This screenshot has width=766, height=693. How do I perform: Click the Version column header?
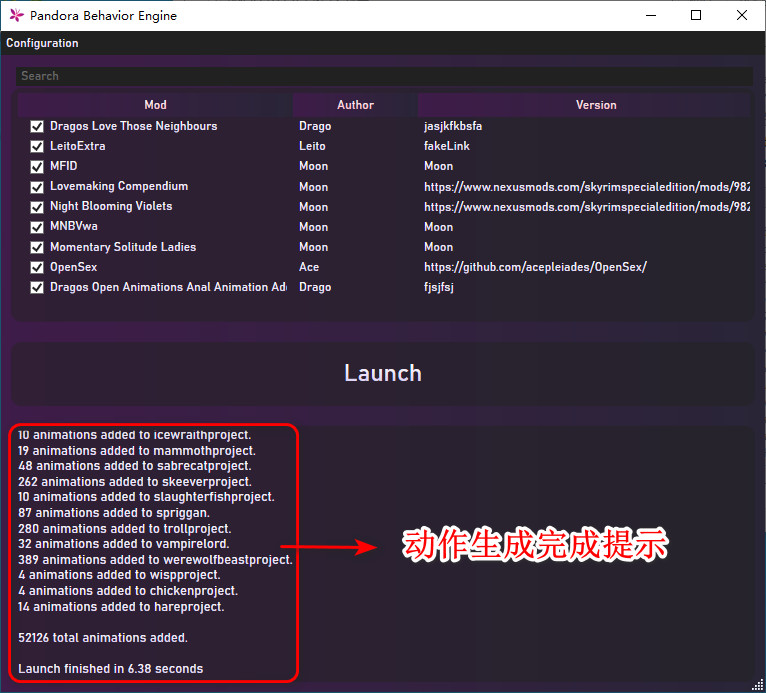595,105
